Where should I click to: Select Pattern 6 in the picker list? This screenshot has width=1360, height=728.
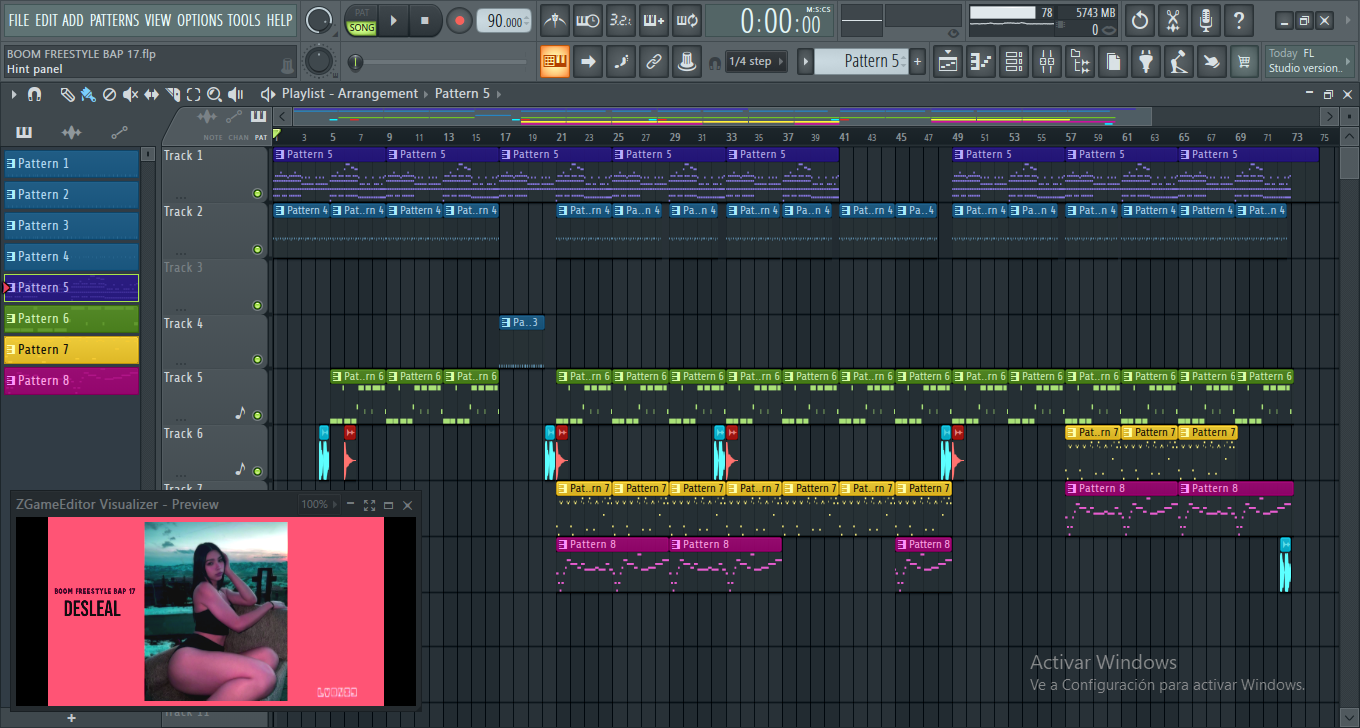click(x=71, y=319)
